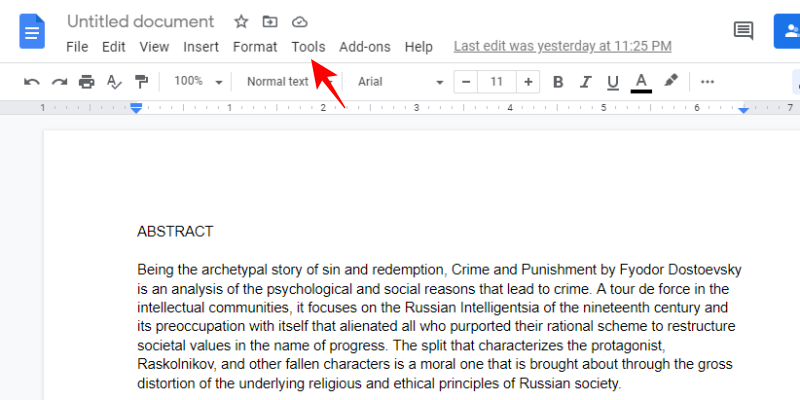Open comment history speech bubble icon
Viewport: 800px width, 400px height.
743,30
